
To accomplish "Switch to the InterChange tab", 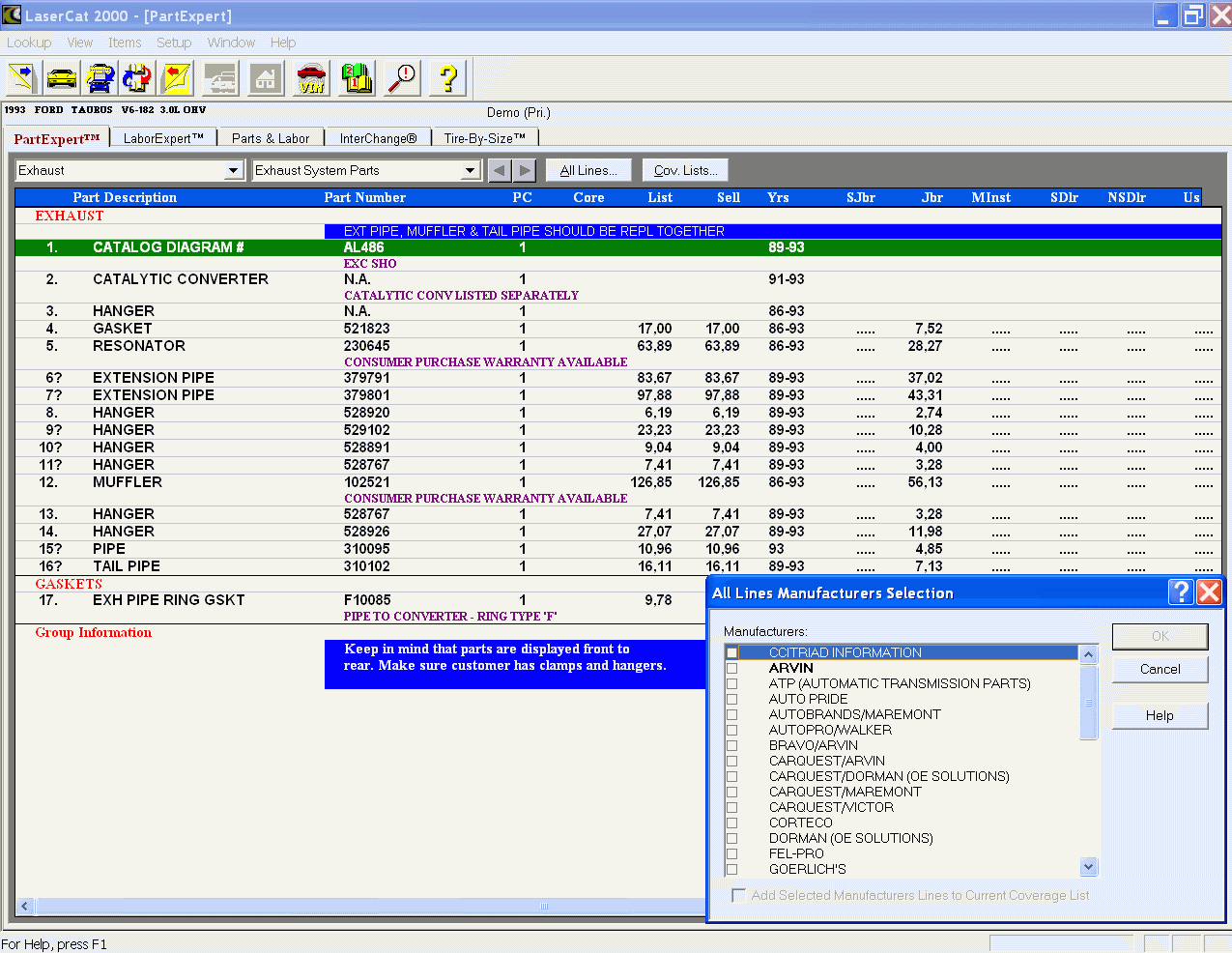I will tap(378, 138).
